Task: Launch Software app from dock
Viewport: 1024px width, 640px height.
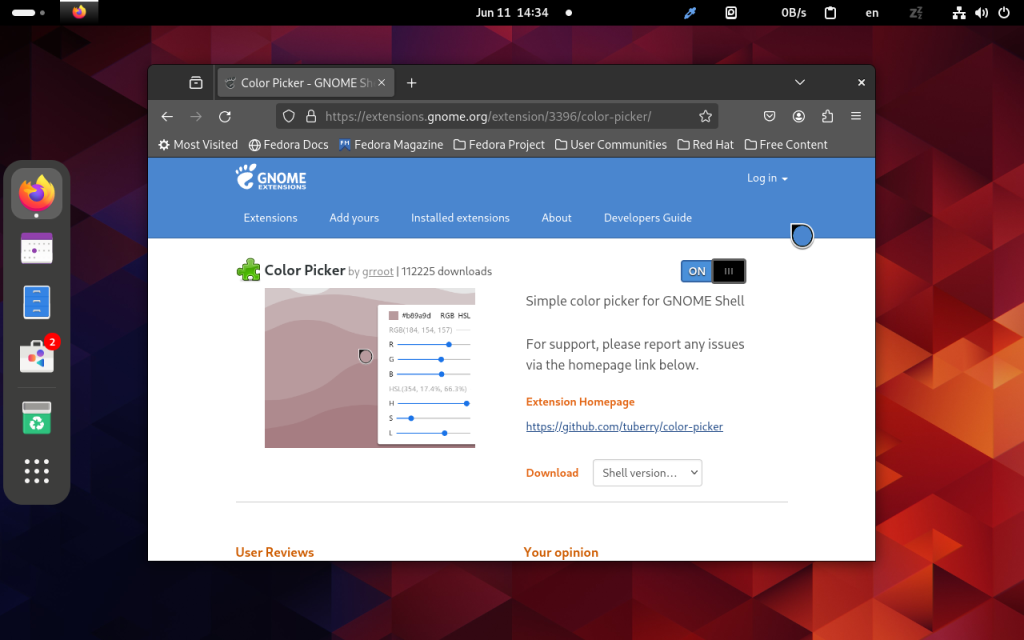Action: pyautogui.click(x=37, y=357)
